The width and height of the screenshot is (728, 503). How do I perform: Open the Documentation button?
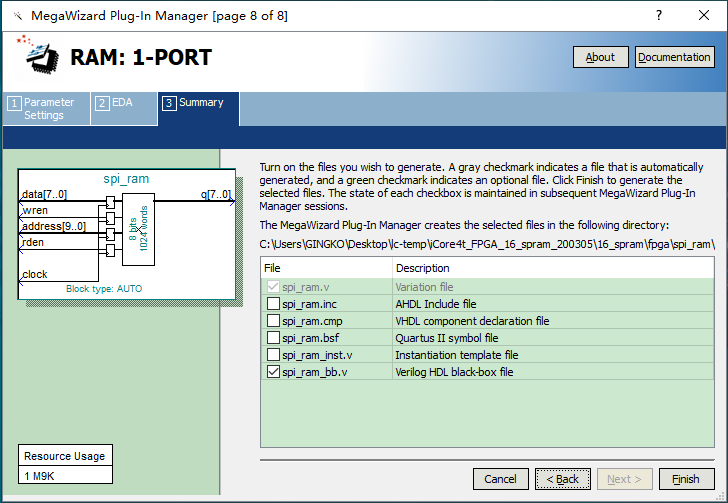tap(674, 57)
